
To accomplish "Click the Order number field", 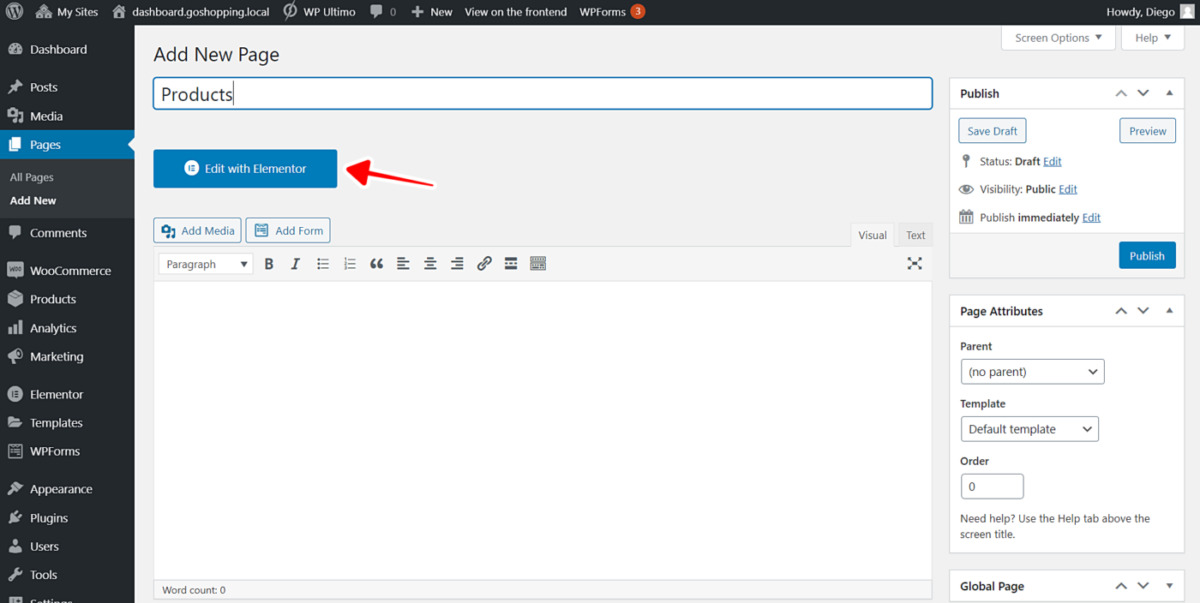I will (991, 485).
